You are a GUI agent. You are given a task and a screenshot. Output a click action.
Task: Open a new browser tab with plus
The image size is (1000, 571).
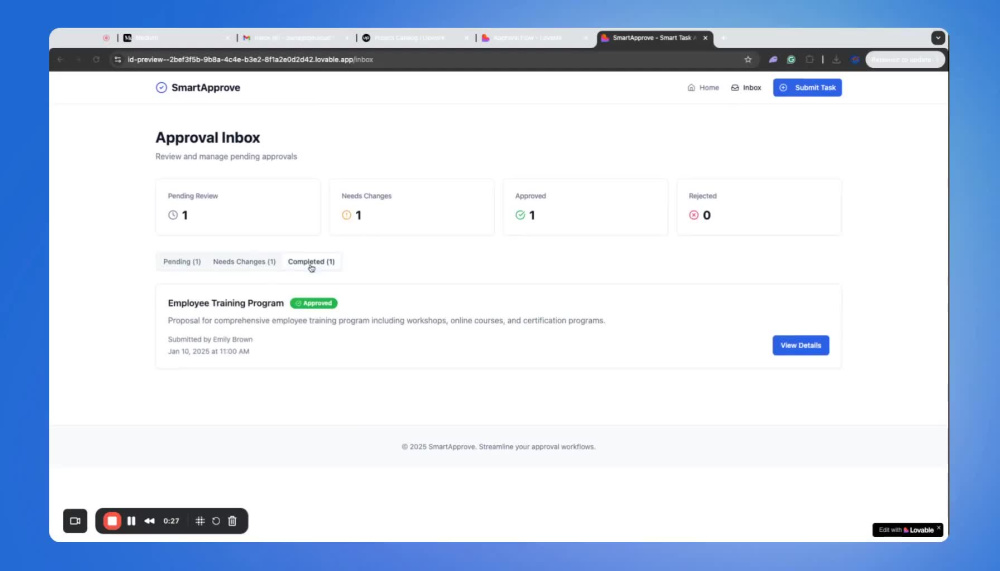(723, 38)
